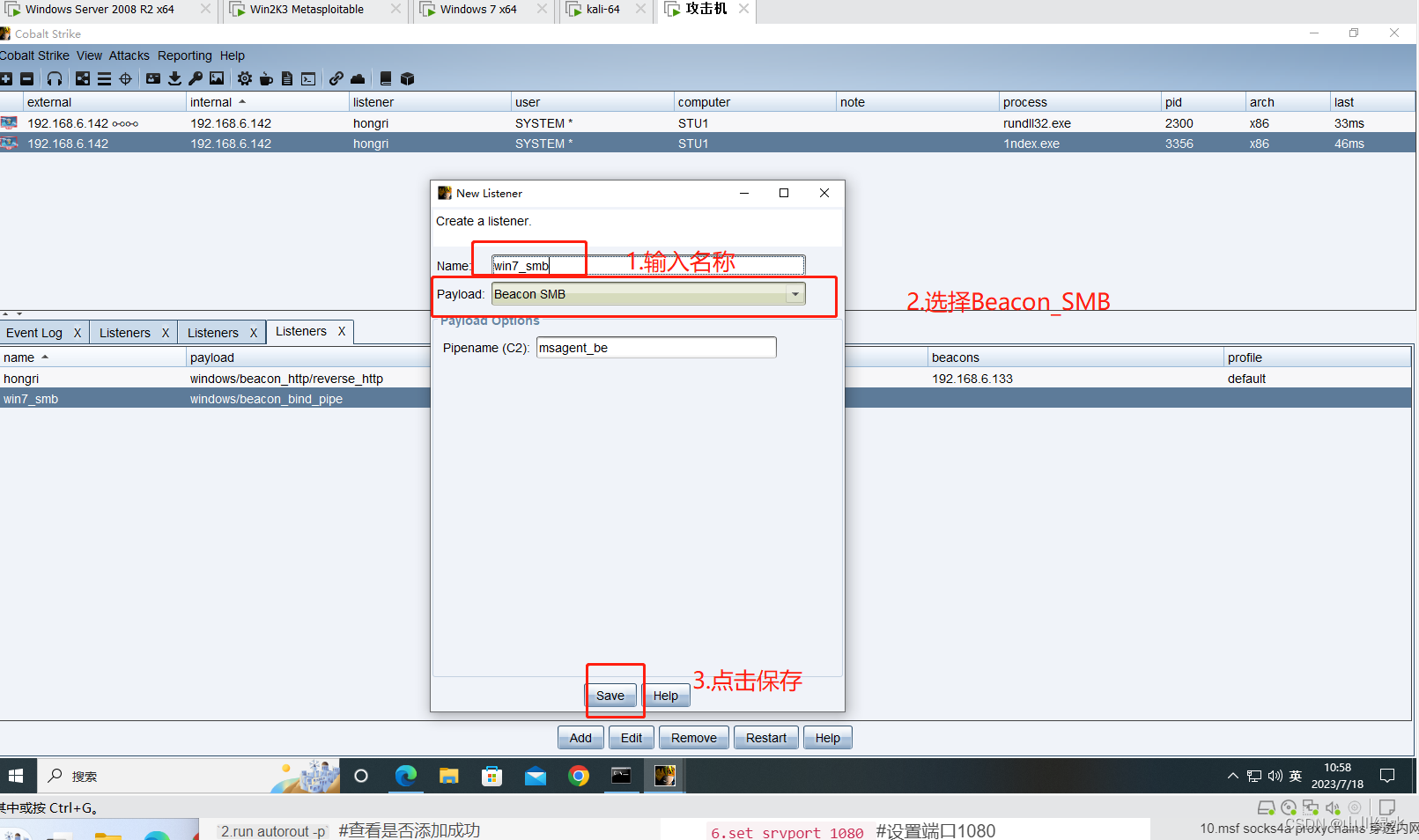
Task: Switch to Win2K3 Metasploitable VM tab
Action: tap(307, 10)
